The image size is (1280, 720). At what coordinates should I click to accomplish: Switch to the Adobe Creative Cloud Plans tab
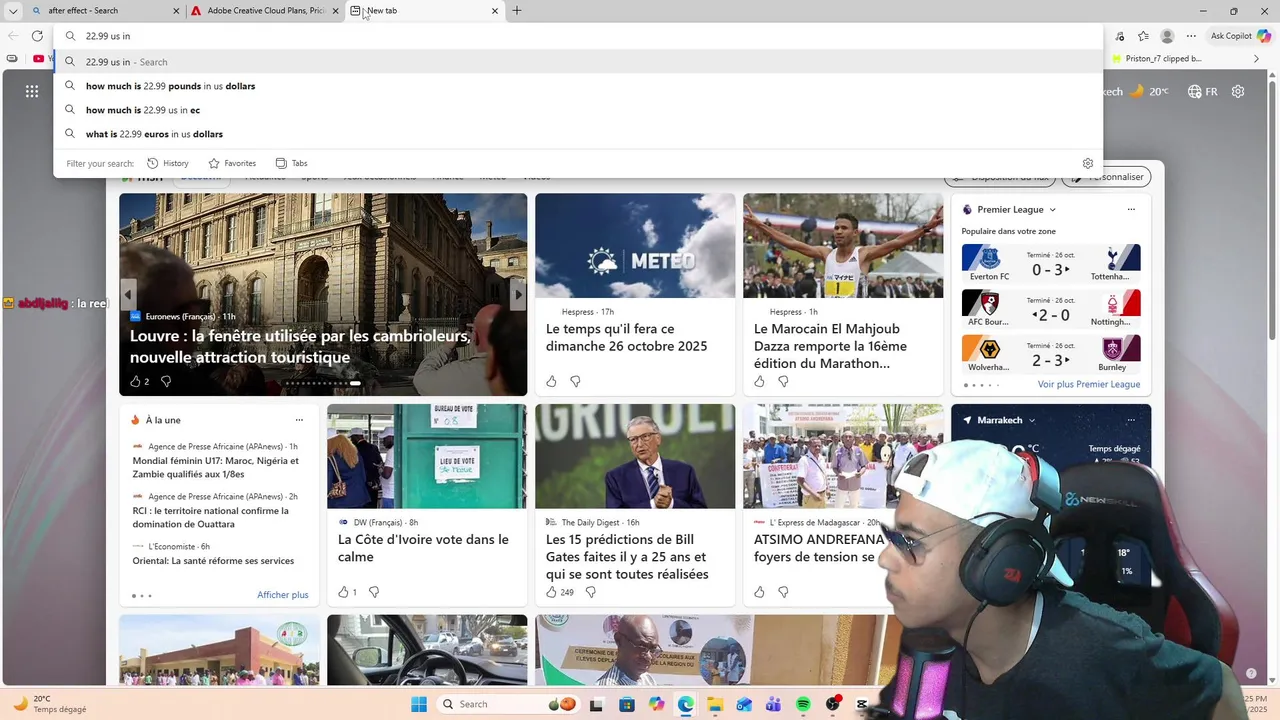click(x=266, y=11)
